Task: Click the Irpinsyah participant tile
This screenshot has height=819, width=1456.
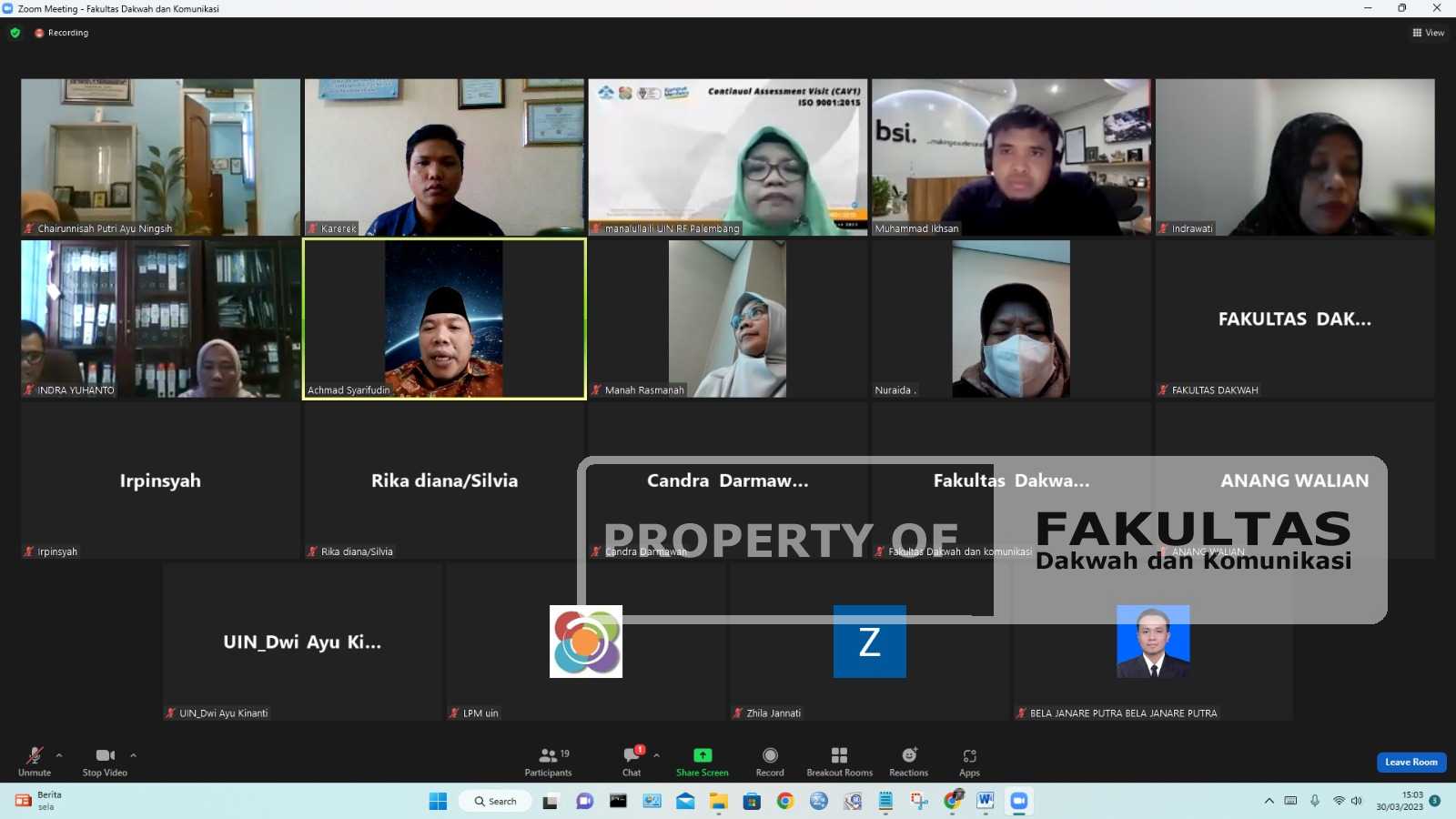Action: coord(160,480)
